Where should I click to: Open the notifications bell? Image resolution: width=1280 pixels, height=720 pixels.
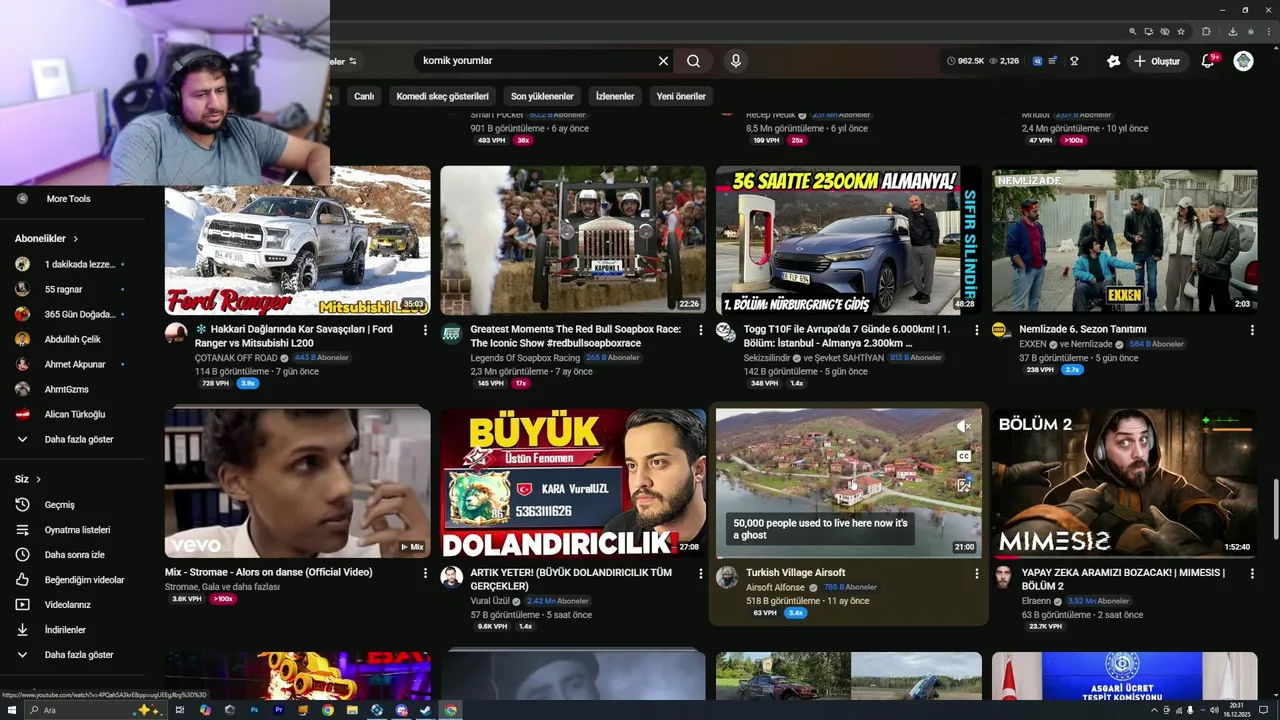(1208, 61)
